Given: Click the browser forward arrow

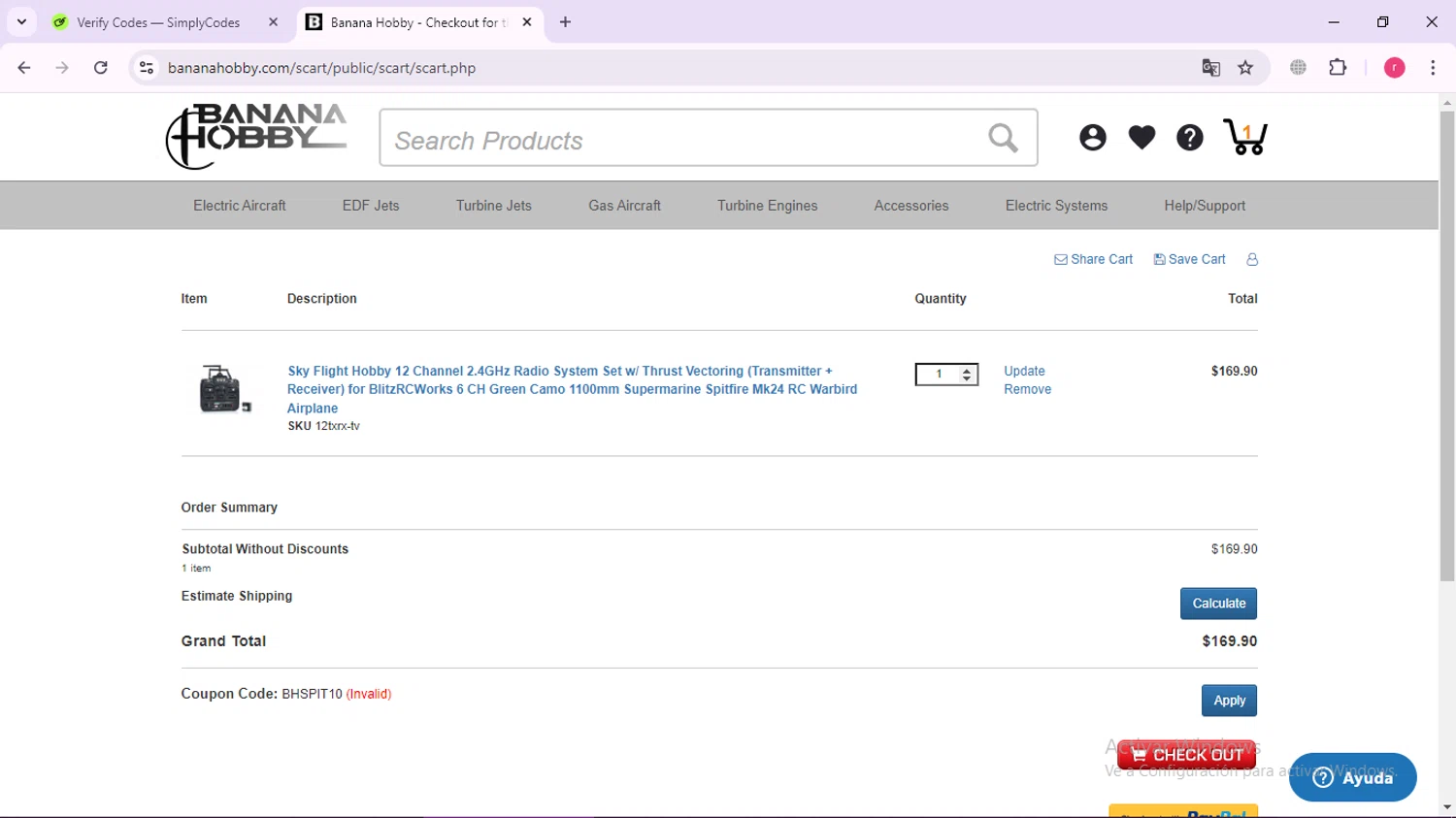Looking at the screenshot, I should (x=62, y=68).
